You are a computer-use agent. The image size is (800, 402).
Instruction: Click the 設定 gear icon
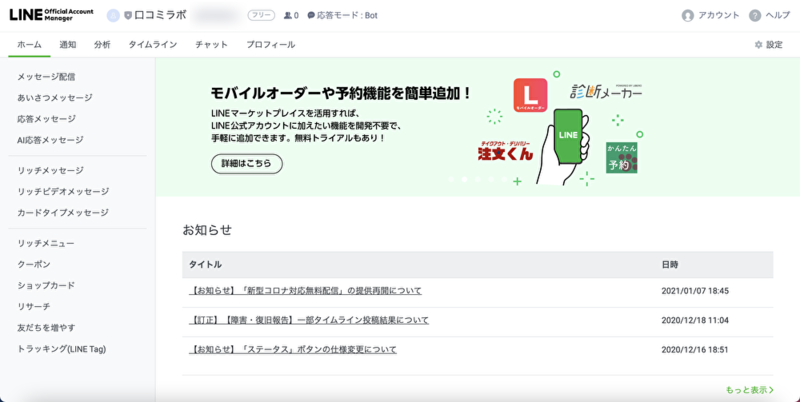click(x=759, y=45)
